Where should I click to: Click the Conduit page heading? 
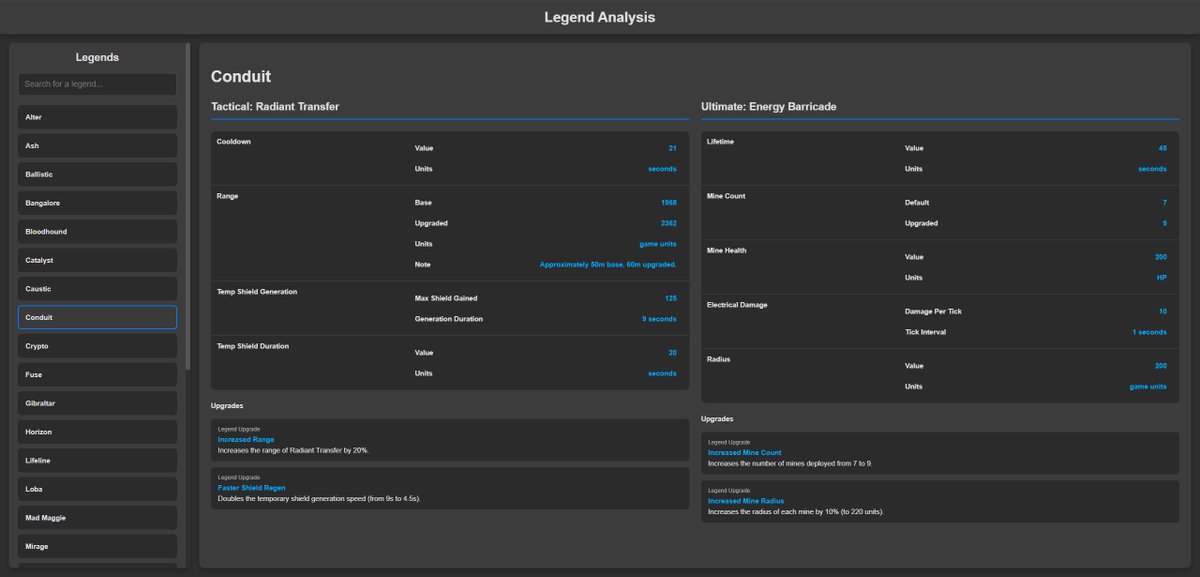coord(241,77)
